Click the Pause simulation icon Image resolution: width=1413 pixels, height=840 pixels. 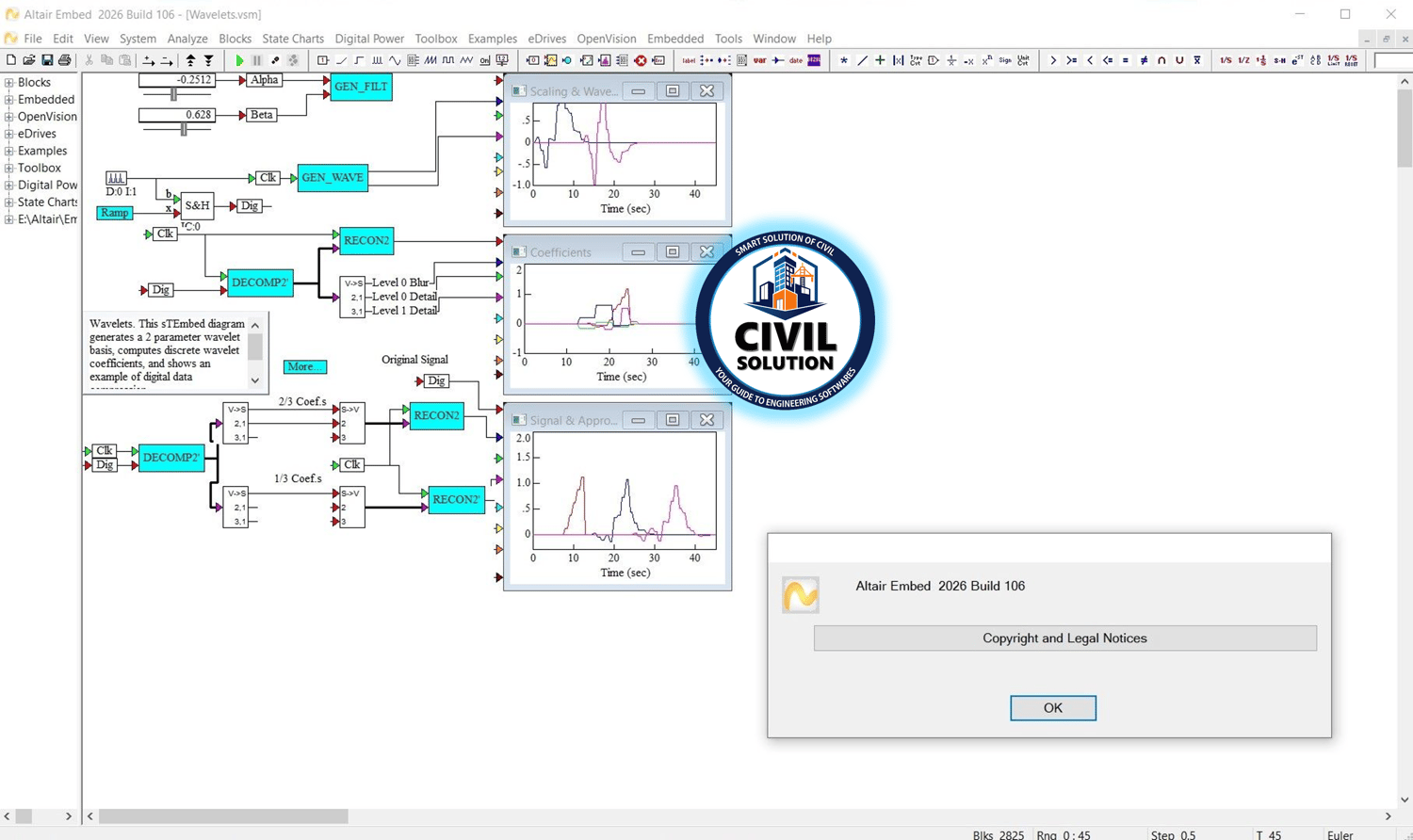tap(257, 60)
